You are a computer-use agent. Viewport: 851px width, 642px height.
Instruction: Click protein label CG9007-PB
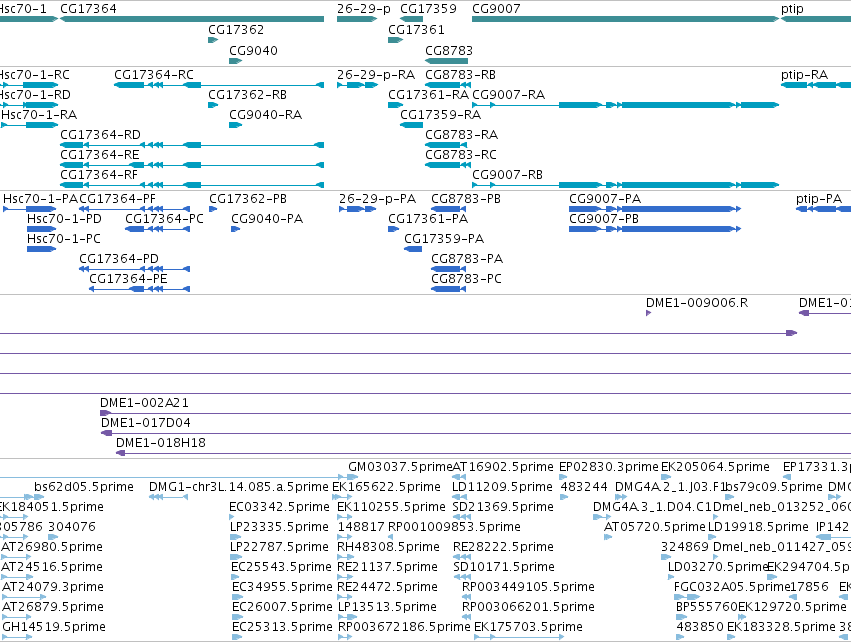coord(604,219)
